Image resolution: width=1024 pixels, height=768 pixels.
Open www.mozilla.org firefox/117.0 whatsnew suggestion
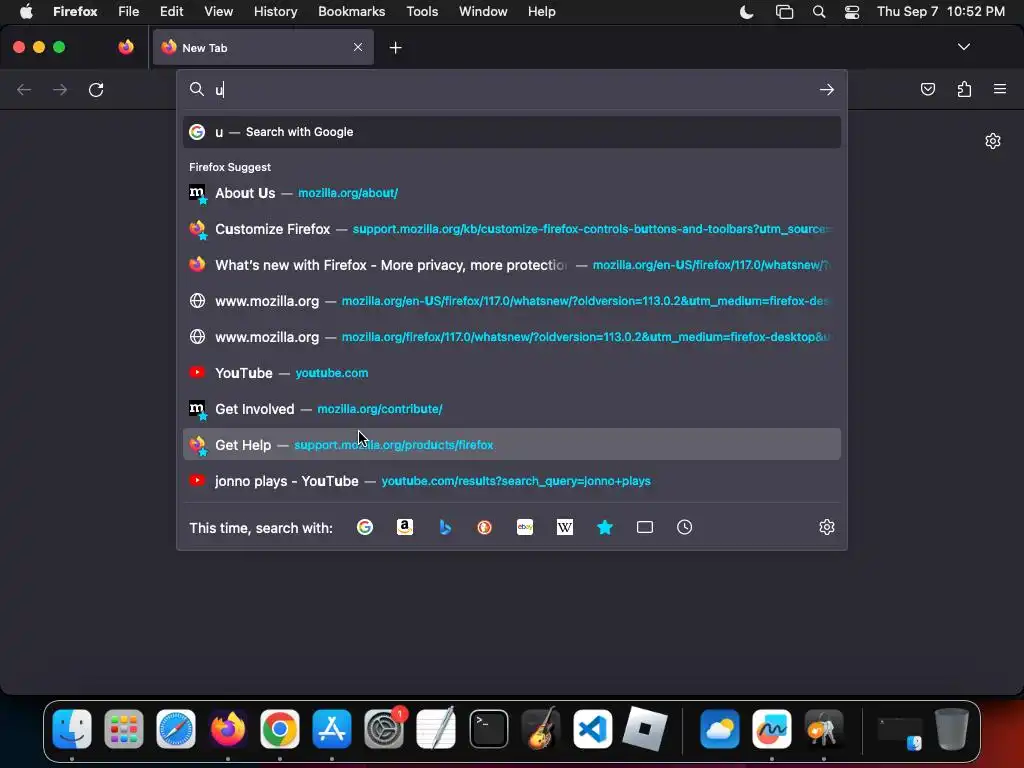pos(512,337)
